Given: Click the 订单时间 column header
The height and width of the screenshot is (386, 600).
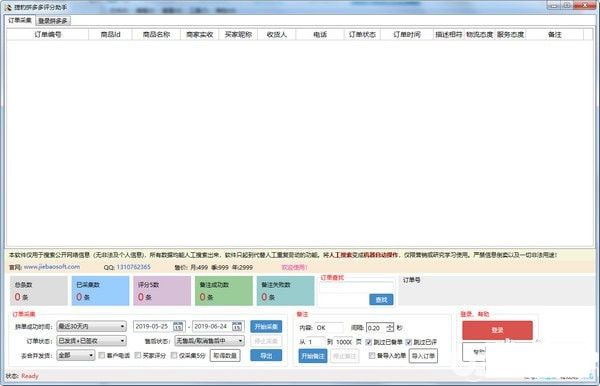Looking at the screenshot, I should [x=407, y=34].
